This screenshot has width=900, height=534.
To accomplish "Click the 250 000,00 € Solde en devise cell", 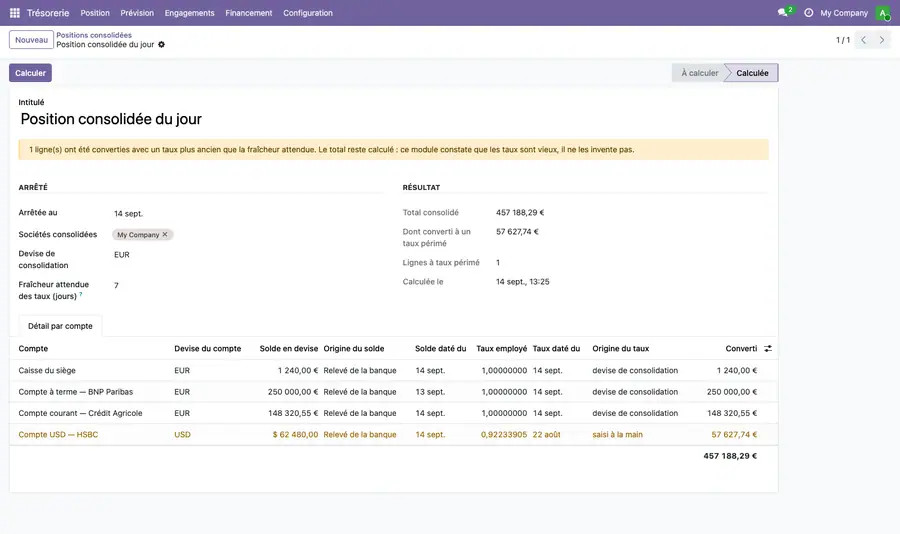I will (293, 392).
